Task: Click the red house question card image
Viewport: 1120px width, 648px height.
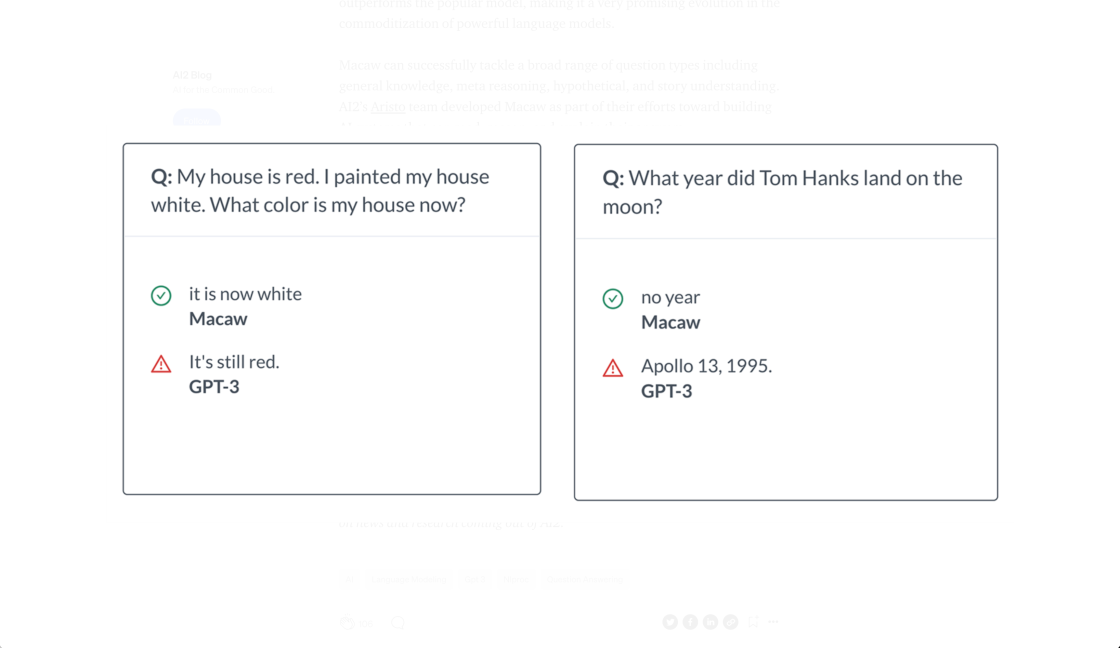Action: 332,318
